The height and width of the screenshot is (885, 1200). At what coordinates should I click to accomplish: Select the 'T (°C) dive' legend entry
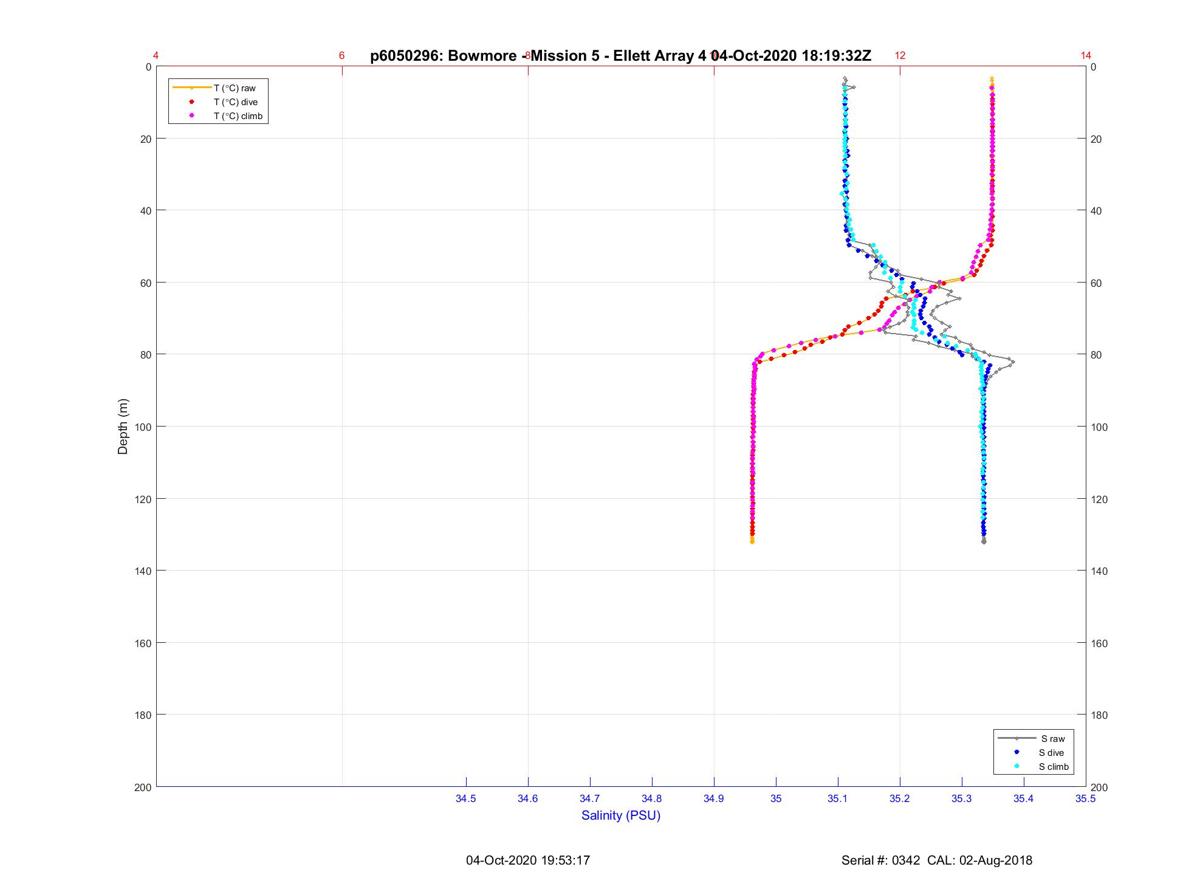pos(235,102)
